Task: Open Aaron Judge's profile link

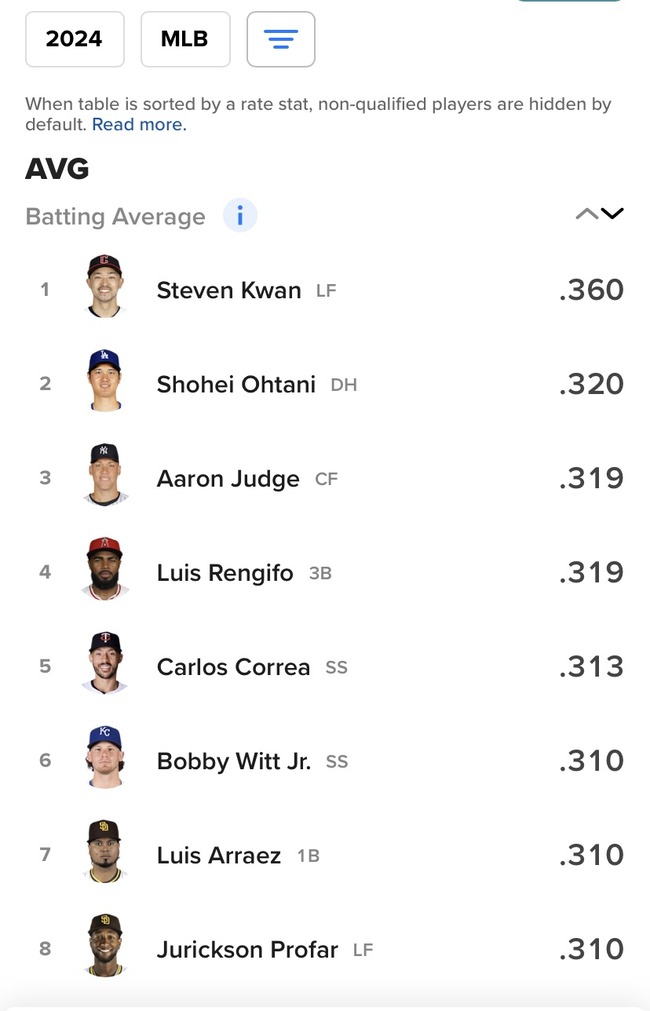Action: (x=228, y=479)
